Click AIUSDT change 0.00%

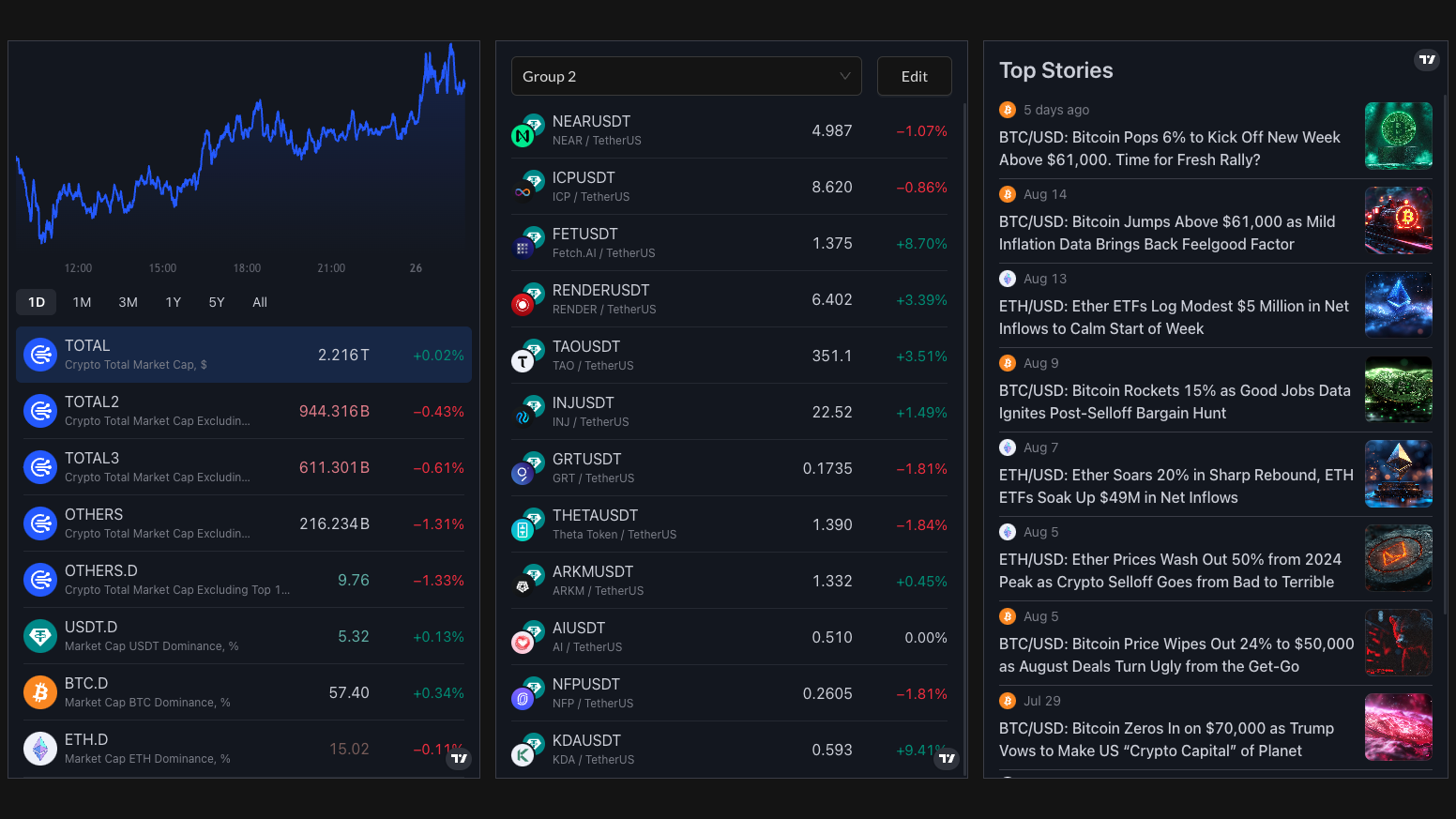[926, 637]
